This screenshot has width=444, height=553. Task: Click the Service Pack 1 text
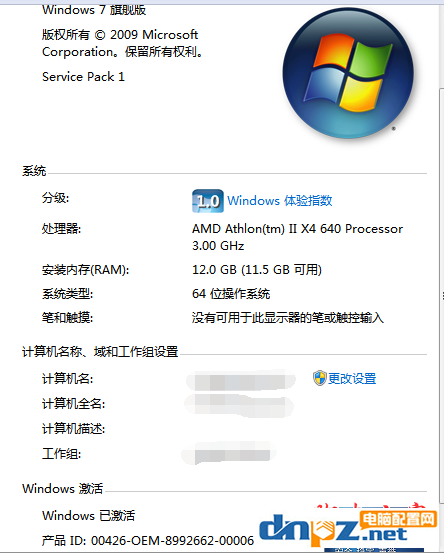tap(83, 77)
